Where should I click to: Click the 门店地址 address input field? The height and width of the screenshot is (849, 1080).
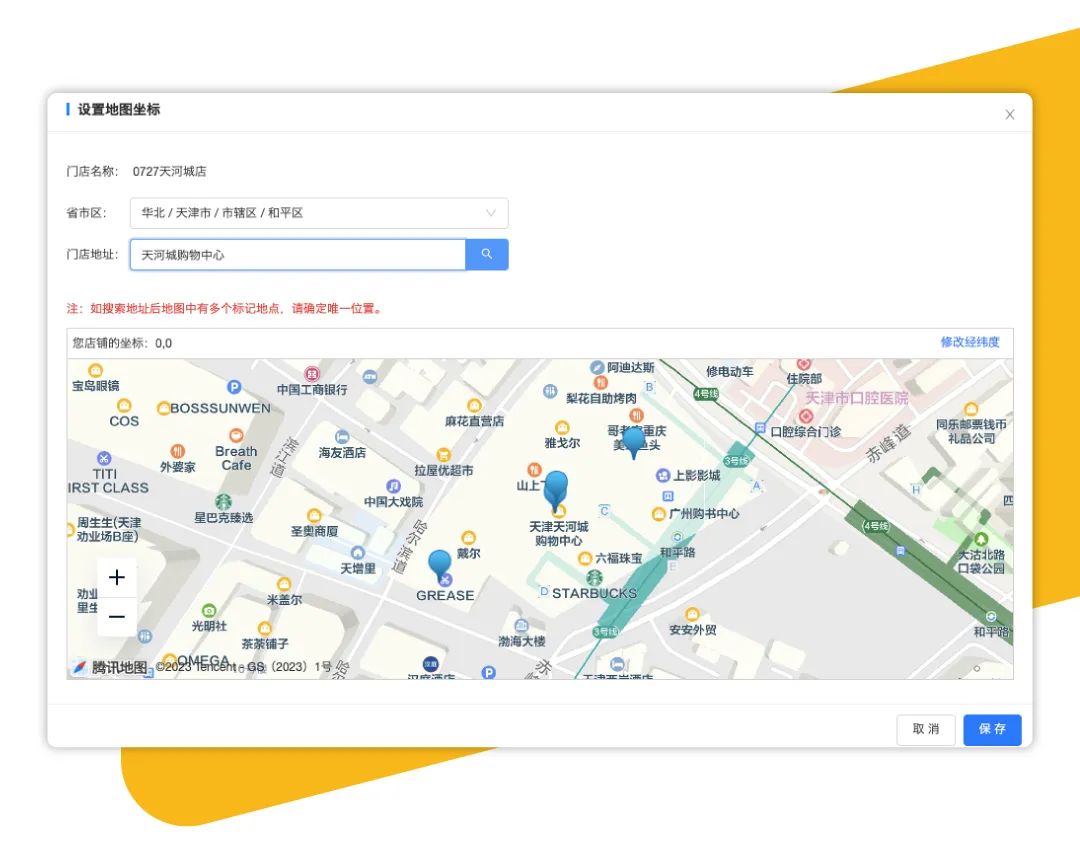(x=298, y=255)
